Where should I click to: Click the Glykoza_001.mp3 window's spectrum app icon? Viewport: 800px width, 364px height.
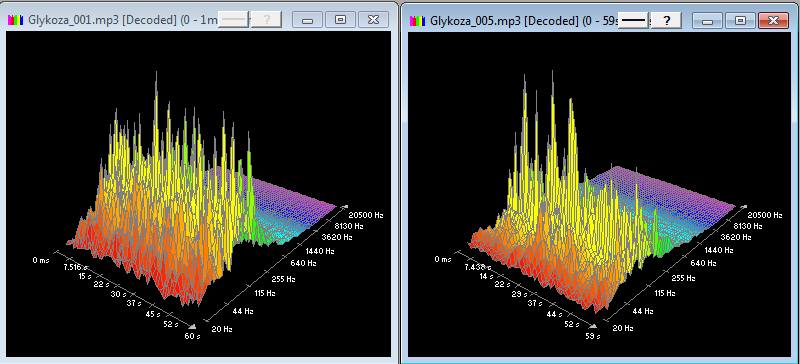pyautogui.click(x=16, y=20)
